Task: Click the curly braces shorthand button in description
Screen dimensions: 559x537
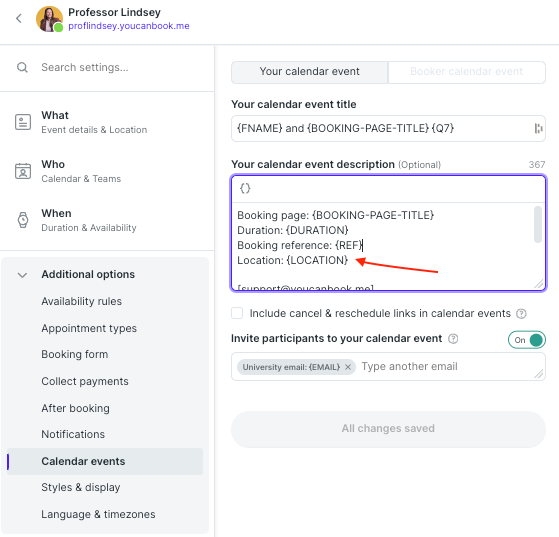Action: point(245,188)
